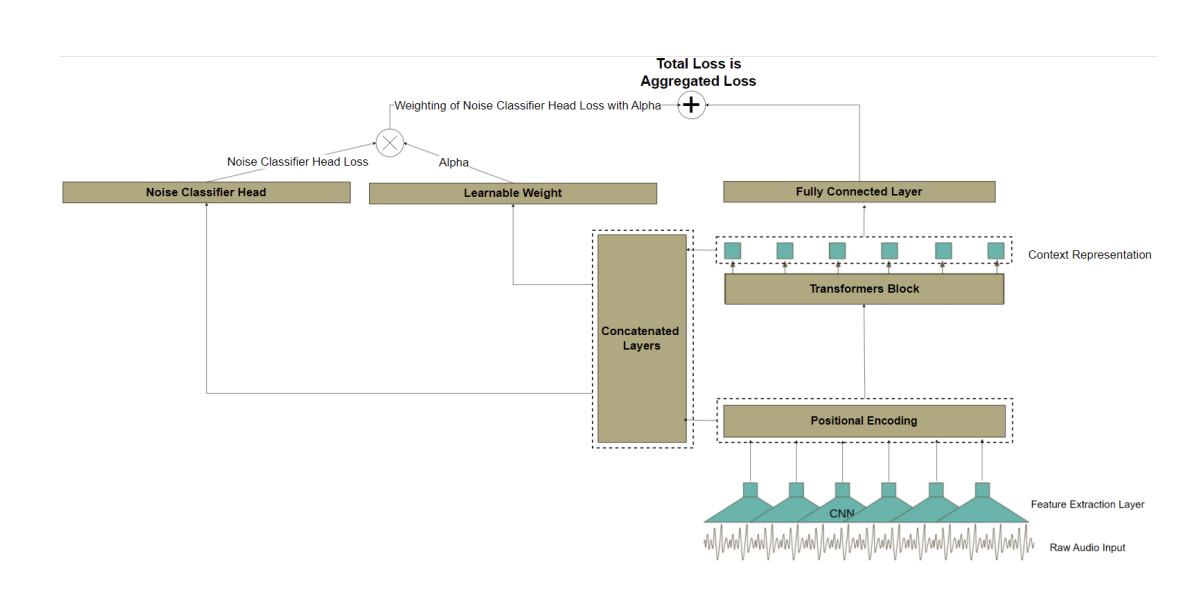
Task: Select the Concatenated Layers box
Action: point(641,339)
